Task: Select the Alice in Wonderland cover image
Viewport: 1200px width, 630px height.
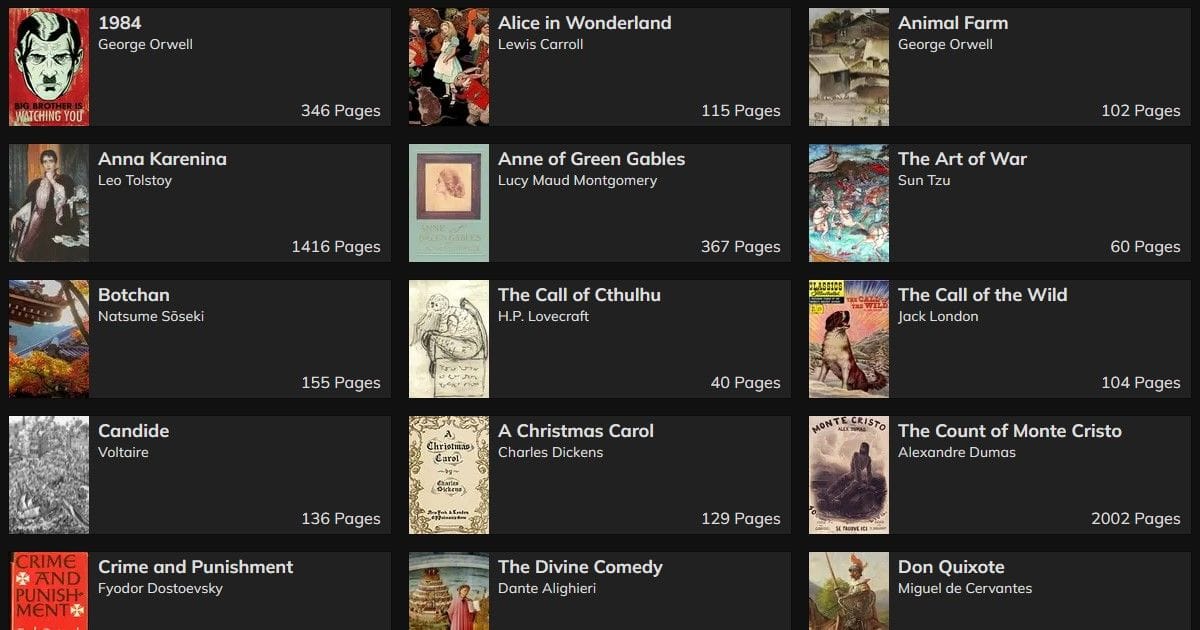Action: click(449, 67)
